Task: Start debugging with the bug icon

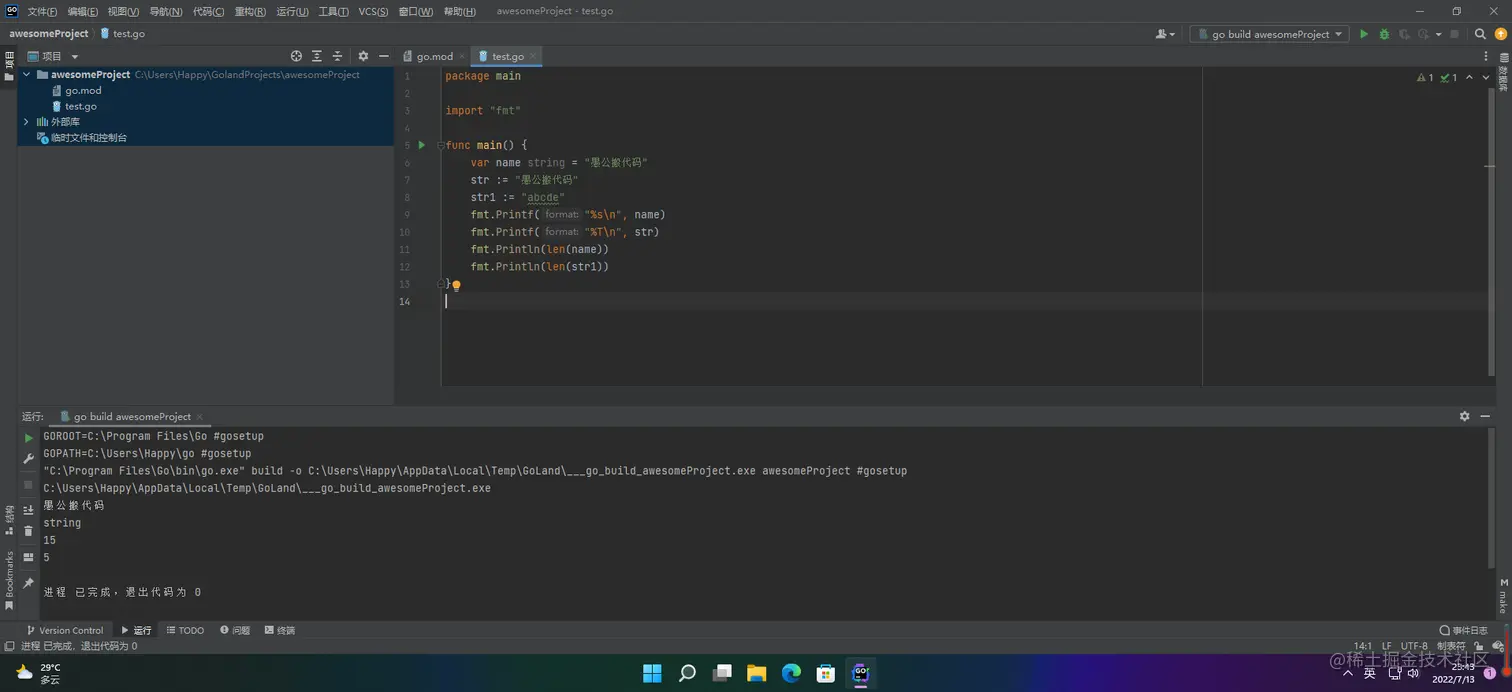Action: click(1384, 34)
